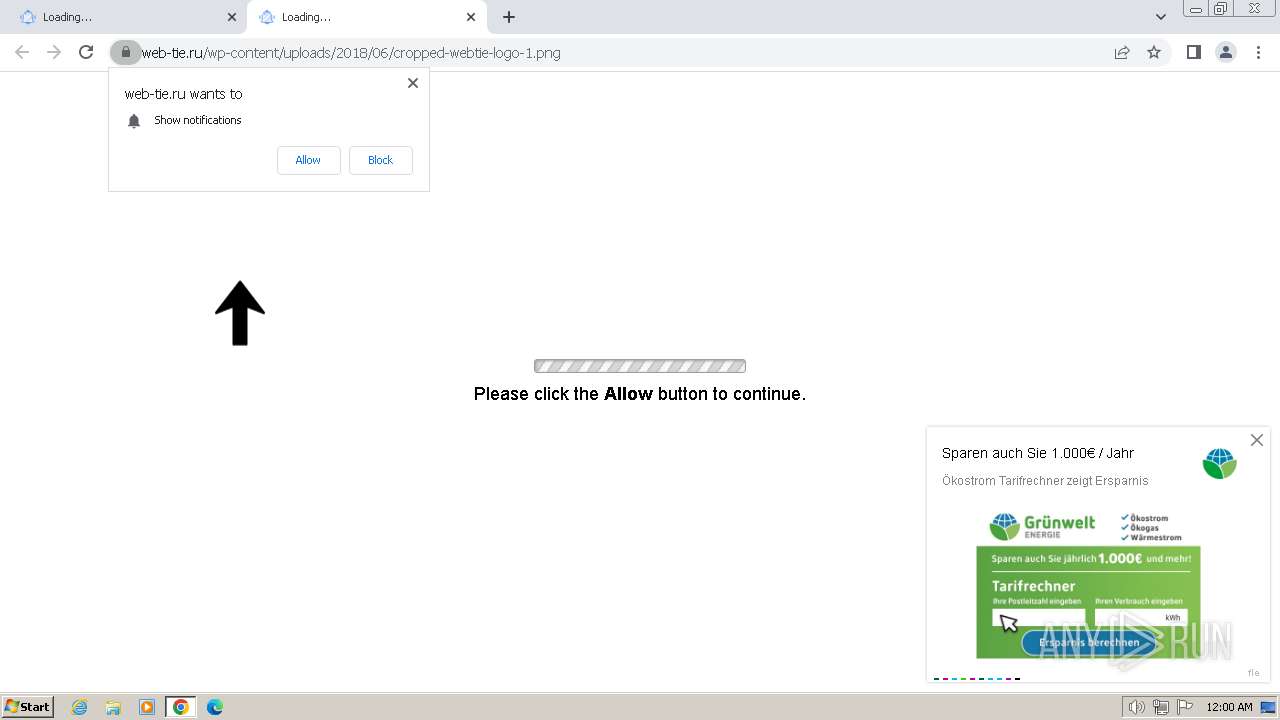Click the 'Please click the Allow button' message
This screenshot has height=720, width=1280.
pos(640,394)
